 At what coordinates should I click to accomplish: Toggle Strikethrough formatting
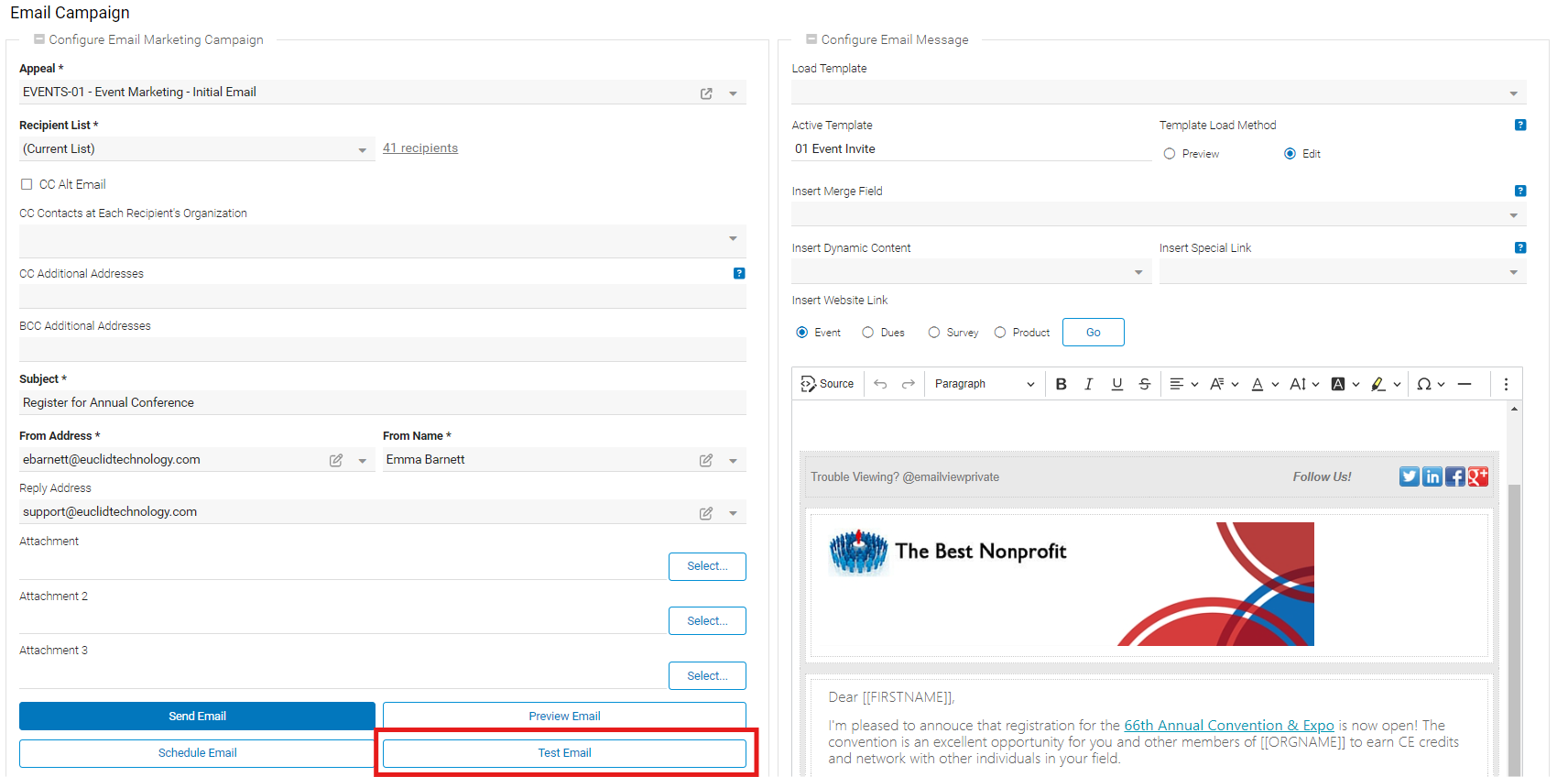click(1144, 384)
